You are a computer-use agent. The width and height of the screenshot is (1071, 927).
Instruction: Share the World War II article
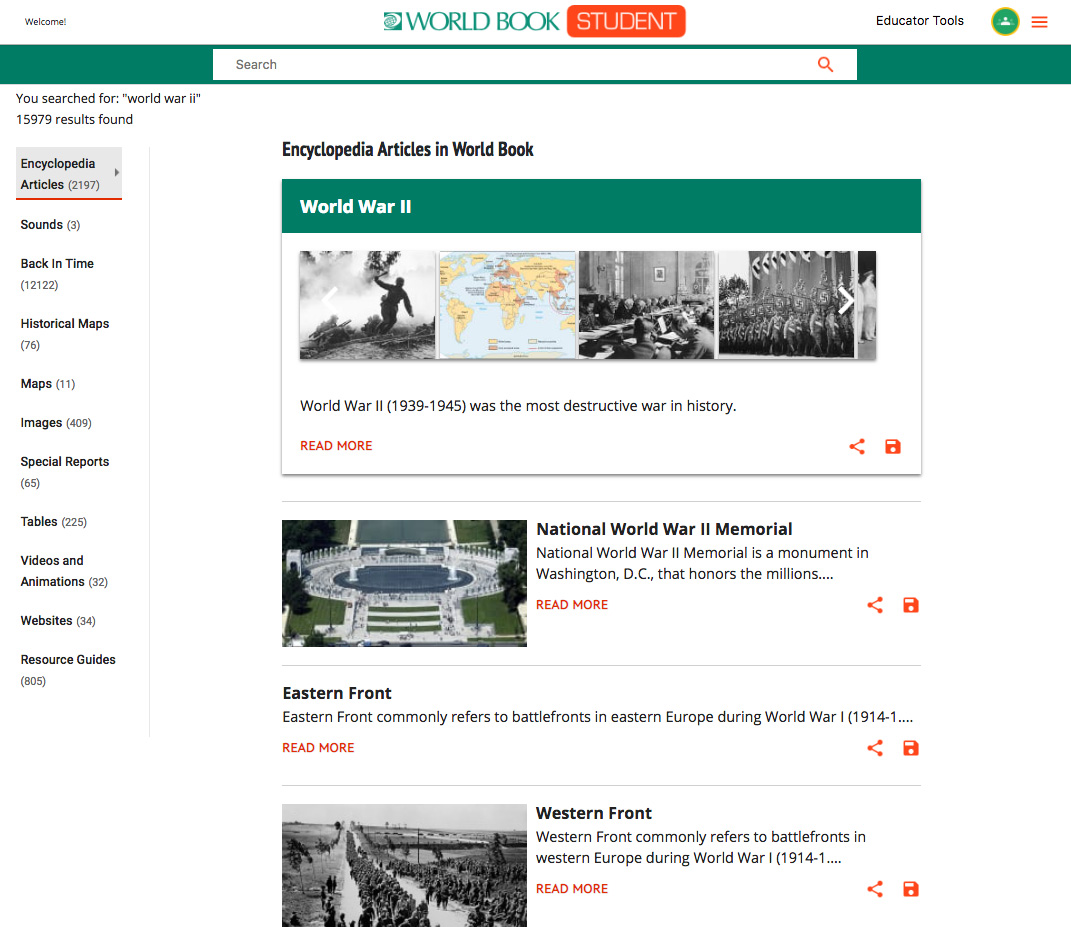pyautogui.click(x=857, y=446)
